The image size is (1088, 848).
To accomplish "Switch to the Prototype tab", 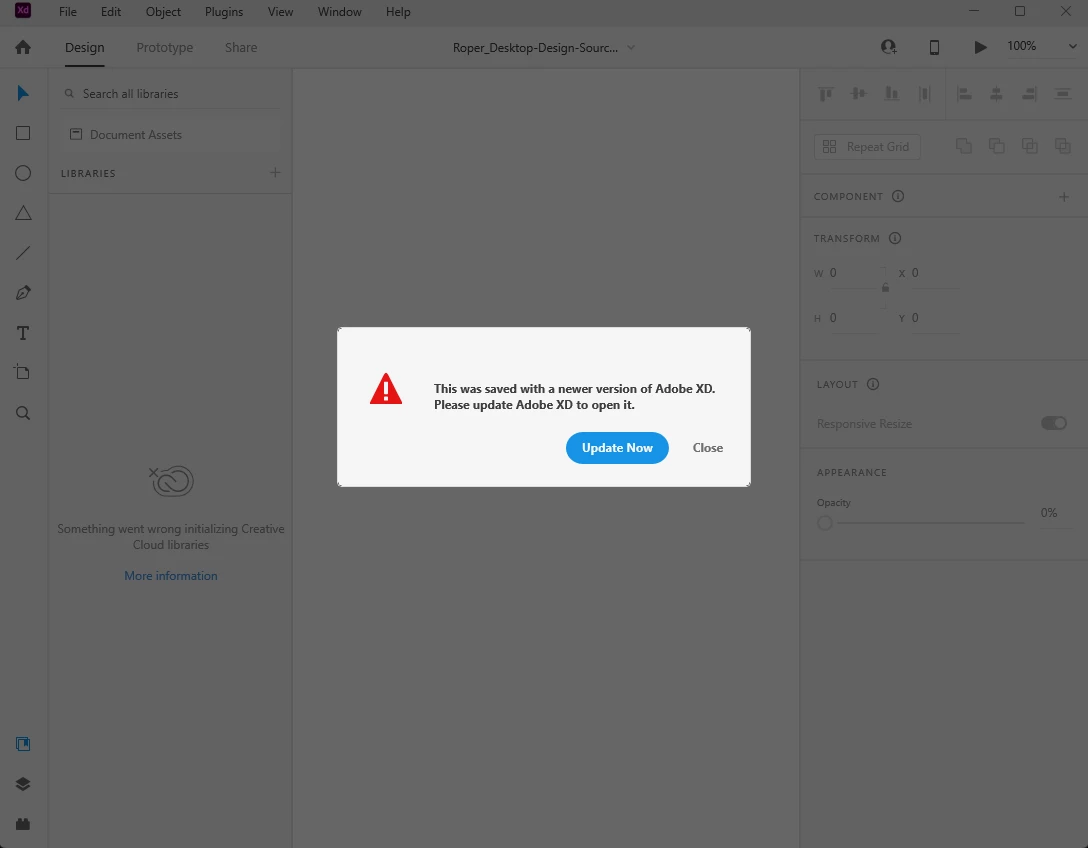I will point(164,47).
